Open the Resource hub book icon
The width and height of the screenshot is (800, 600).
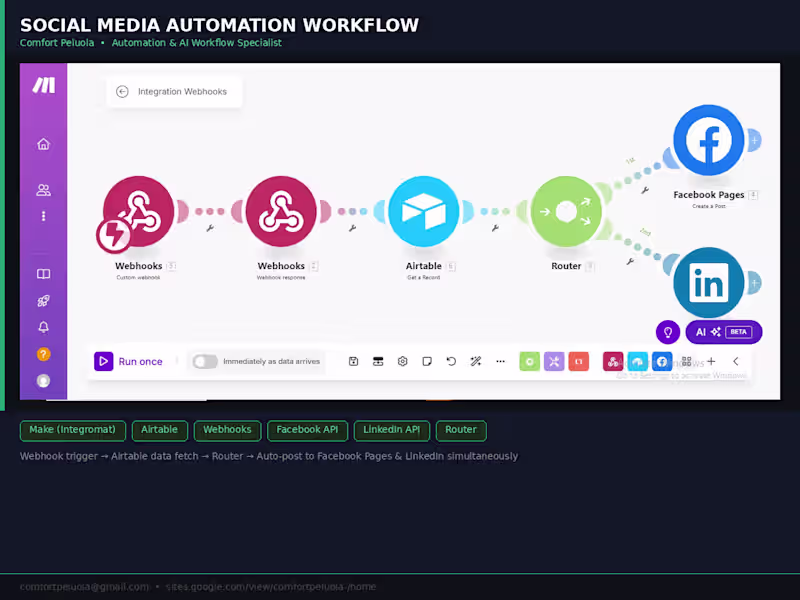pyautogui.click(x=43, y=274)
